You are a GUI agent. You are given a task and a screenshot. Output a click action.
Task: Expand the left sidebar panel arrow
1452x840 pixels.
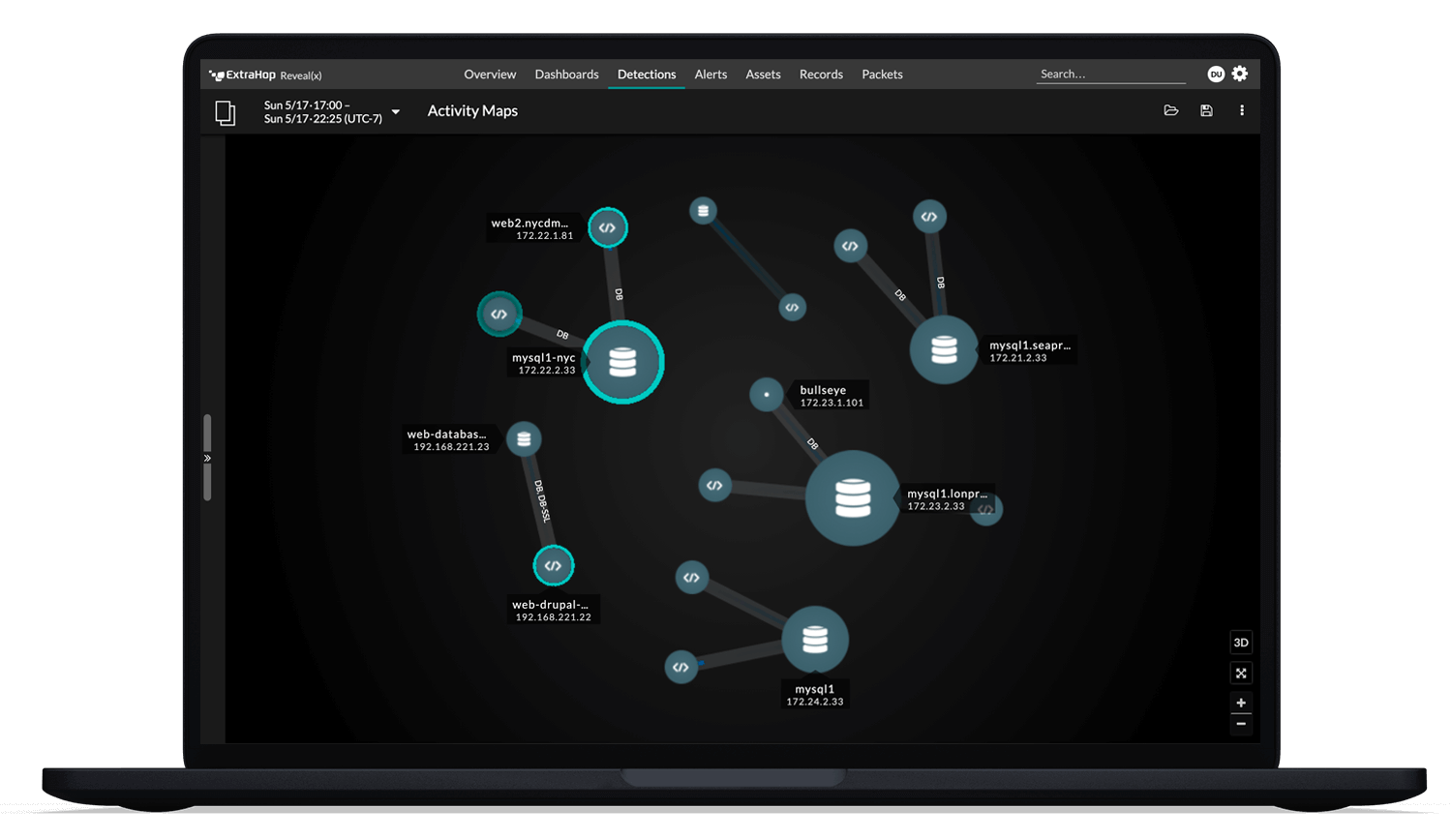[206, 458]
